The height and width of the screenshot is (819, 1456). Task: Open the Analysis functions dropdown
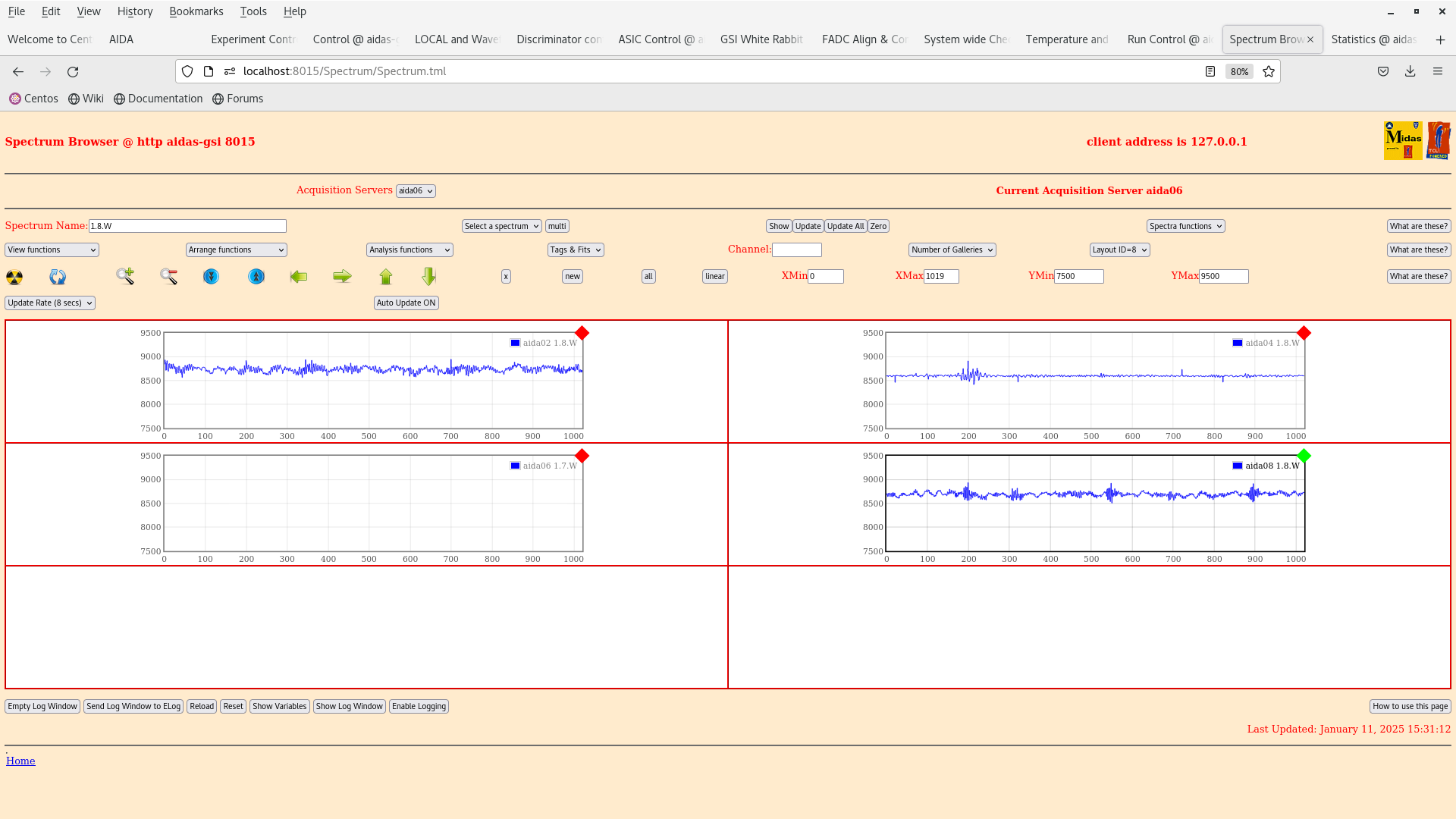(x=409, y=249)
